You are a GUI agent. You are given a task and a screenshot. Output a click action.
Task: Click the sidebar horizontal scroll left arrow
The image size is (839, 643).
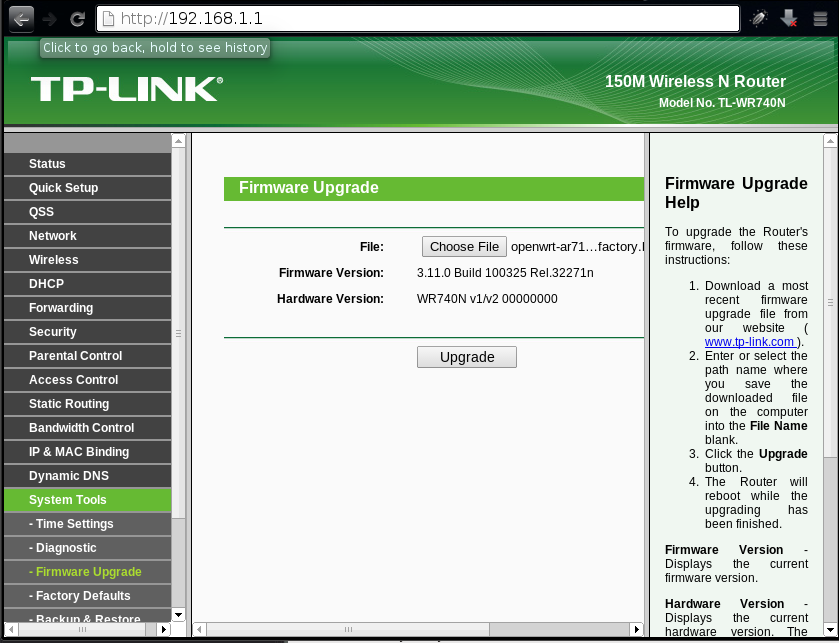point(10,629)
